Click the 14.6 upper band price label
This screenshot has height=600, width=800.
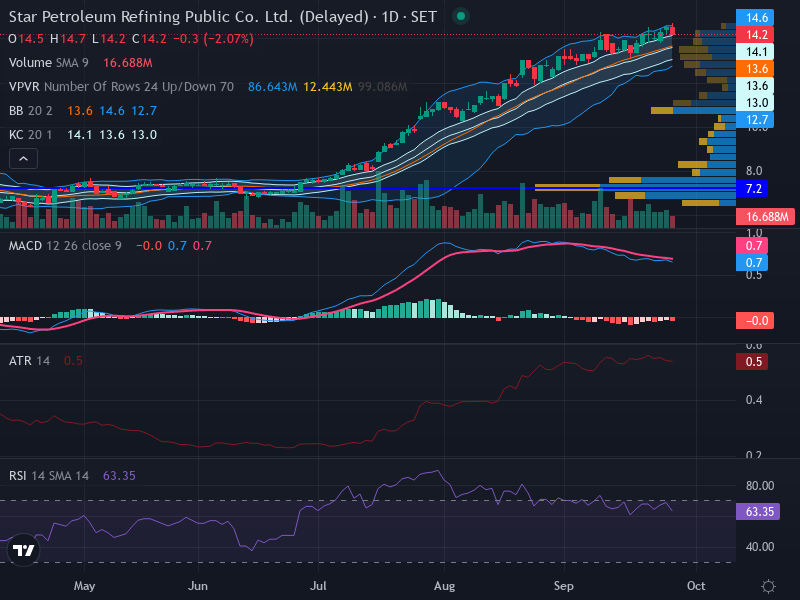click(755, 18)
